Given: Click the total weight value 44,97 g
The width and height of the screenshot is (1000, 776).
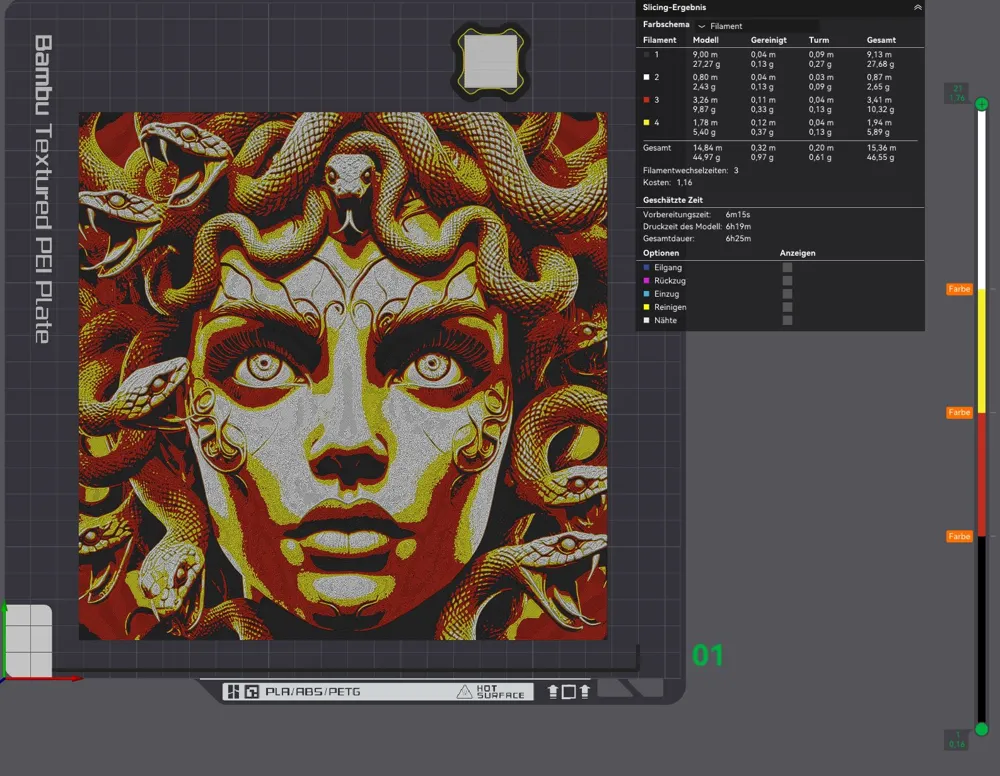Looking at the screenshot, I should point(707,157).
